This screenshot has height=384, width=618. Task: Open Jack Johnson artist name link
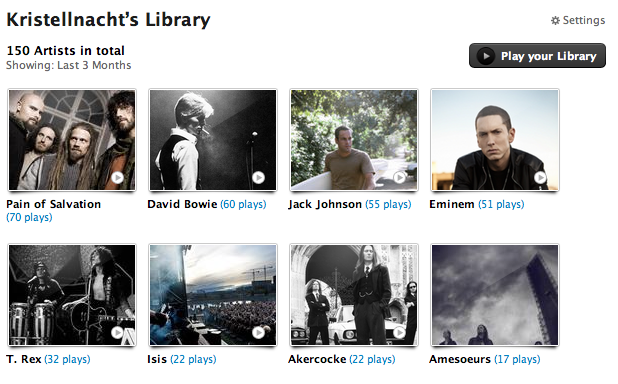[x=325, y=204]
